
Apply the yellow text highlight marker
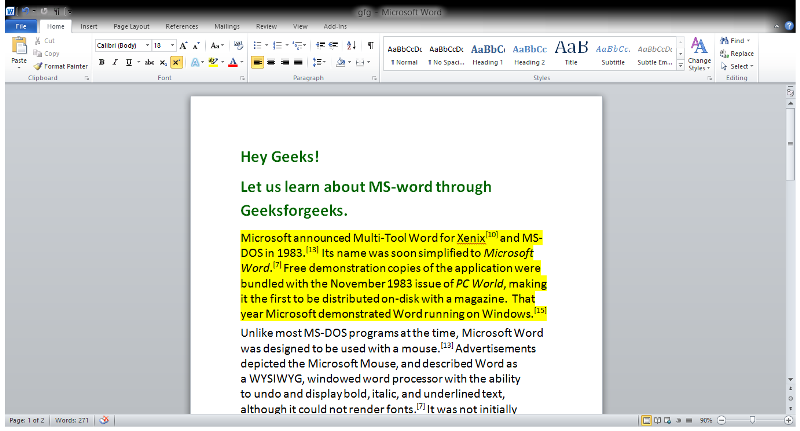coord(213,62)
